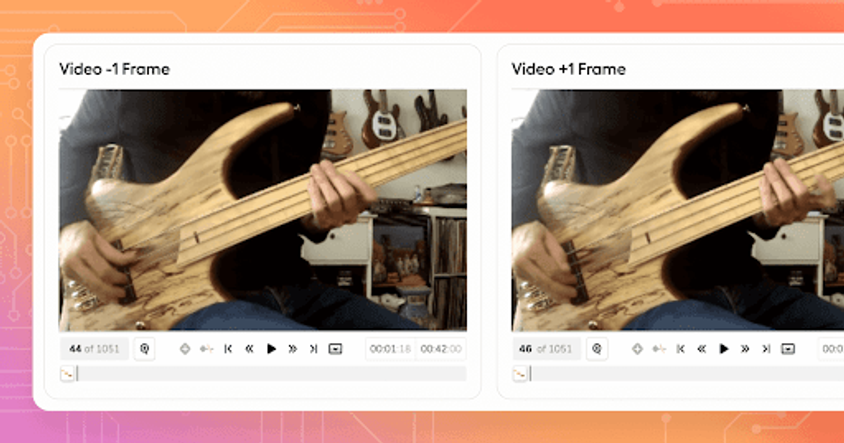The width and height of the screenshot is (844, 443).
Task: Click the Video -1 Frame preview image
Action: tap(263, 210)
